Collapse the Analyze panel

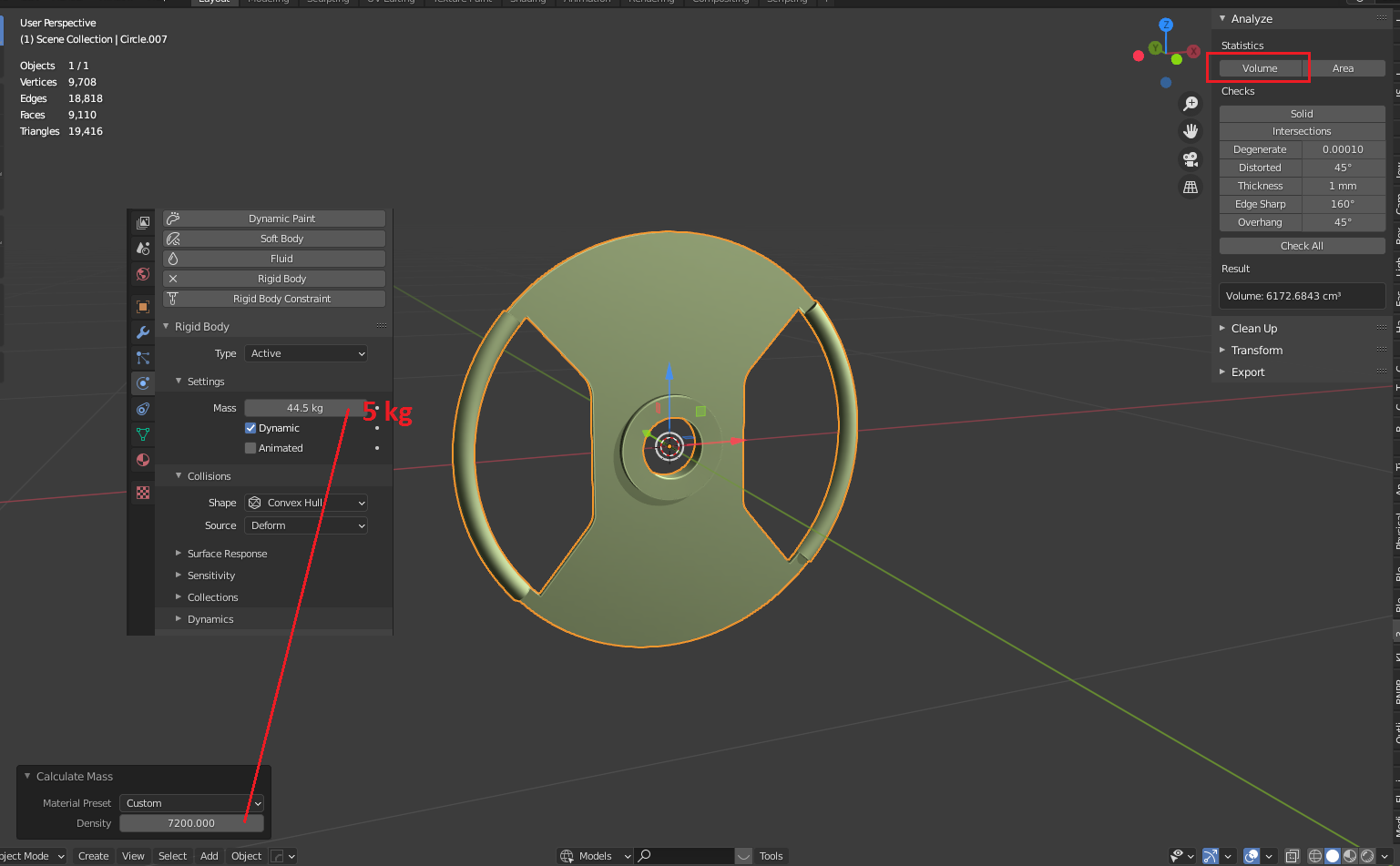click(x=1251, y=19)
